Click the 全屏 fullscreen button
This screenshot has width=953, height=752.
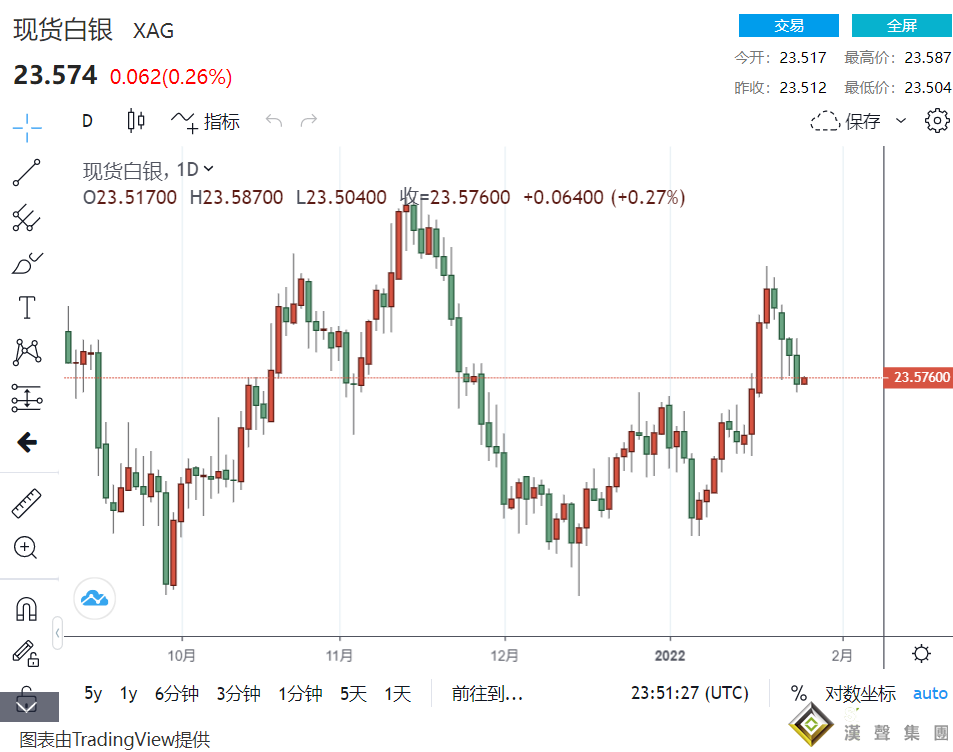901,26
